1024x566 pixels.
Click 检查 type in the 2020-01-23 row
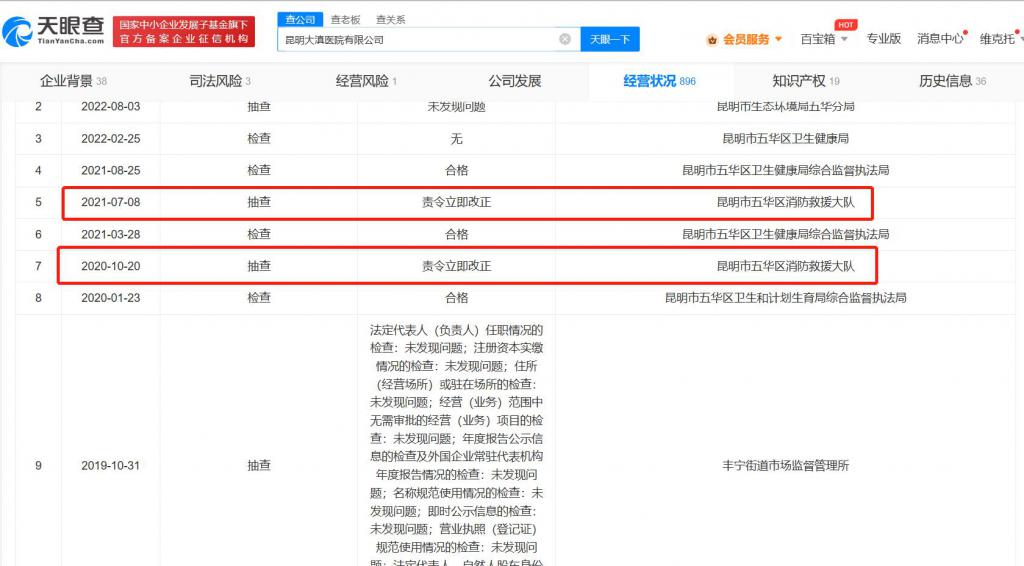259,298
